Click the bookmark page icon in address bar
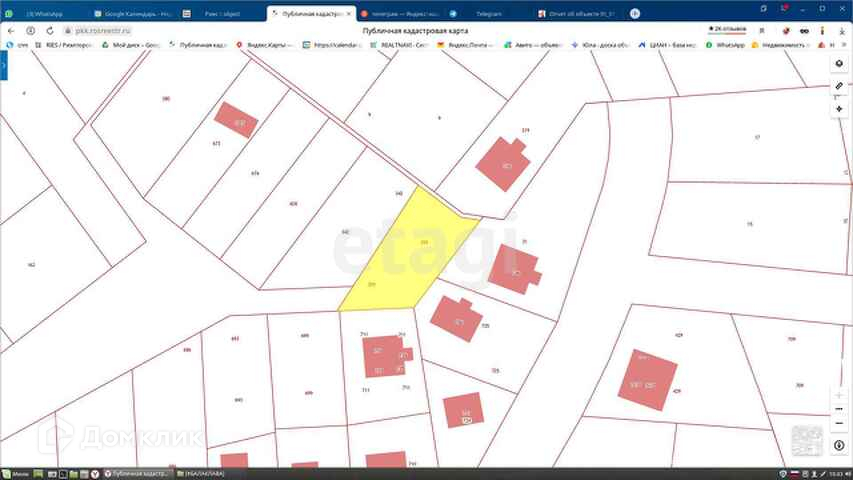This screenshot has width=853, height=480. pyautogui.click(x=762, y=31)
